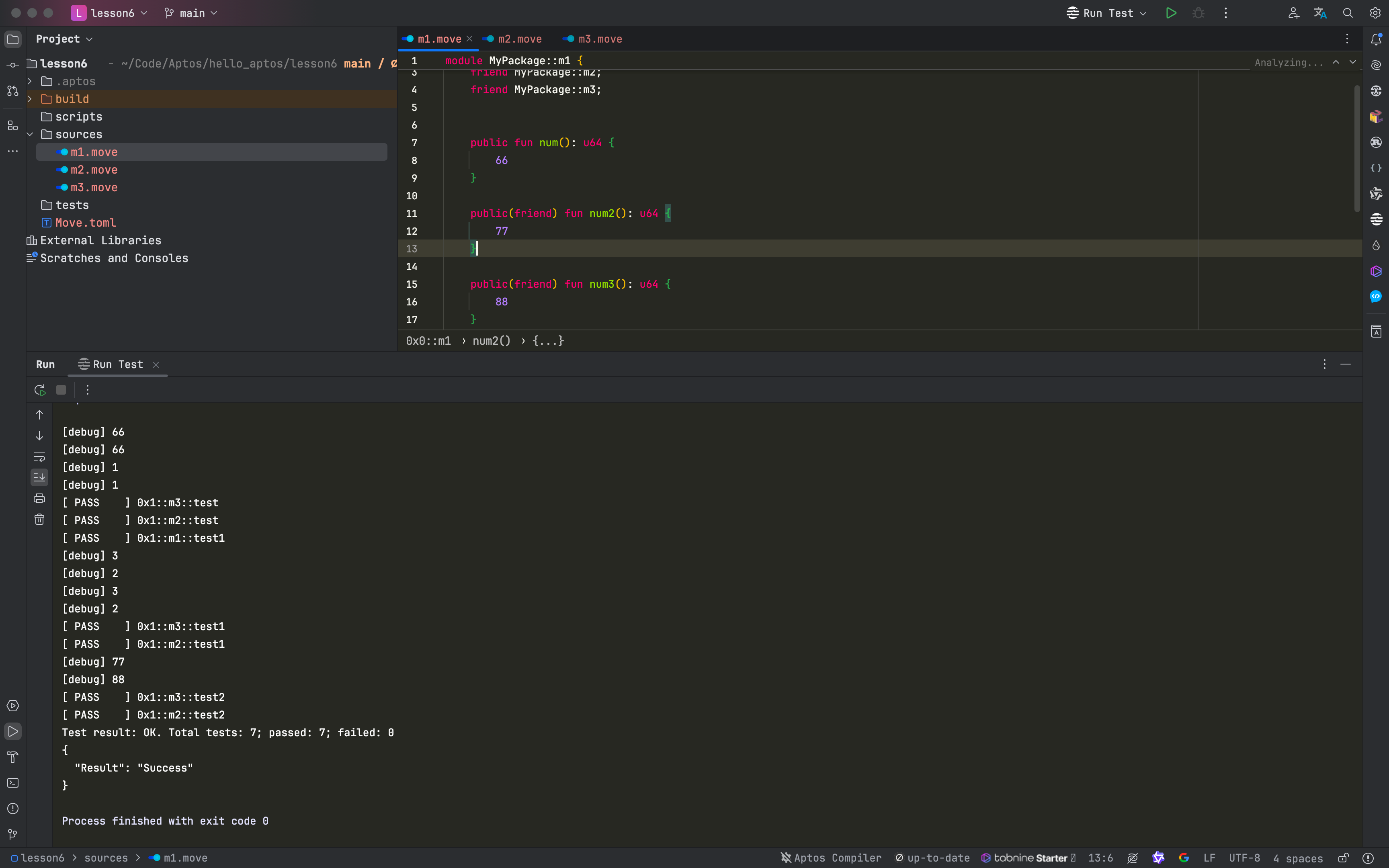1389x868 pixels.
Task: Open m2.move in project tree
Action: pyautogui.click(x=94, y=170)
